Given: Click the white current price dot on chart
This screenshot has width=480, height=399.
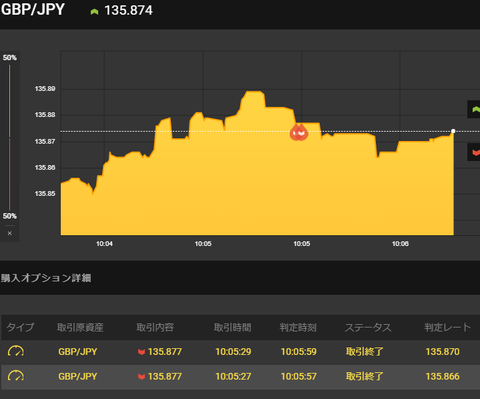Looking at the screenshot, I should pyautogui.click(x=453, y=131).
